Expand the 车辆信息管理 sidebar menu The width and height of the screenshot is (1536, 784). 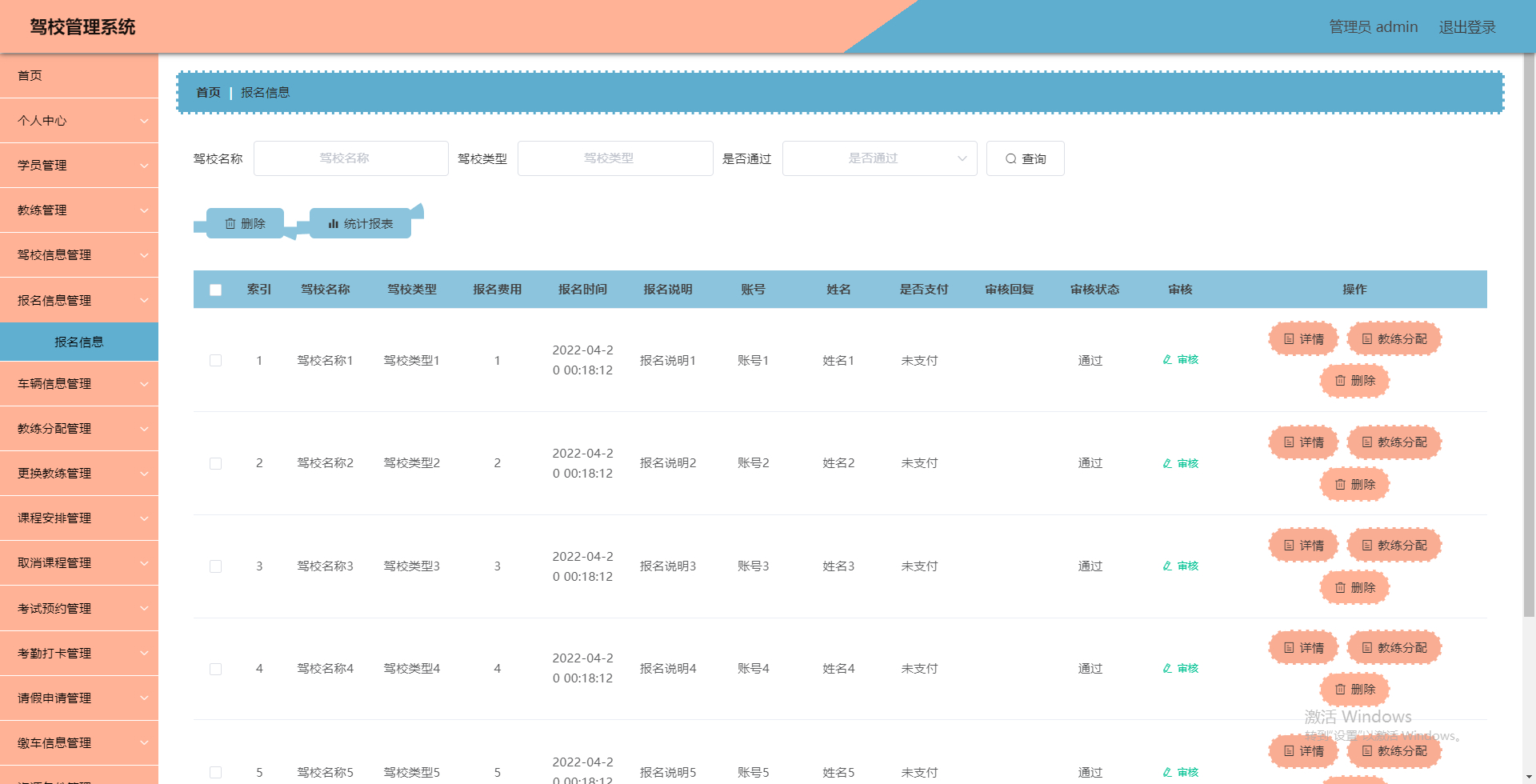click(79, 383)
